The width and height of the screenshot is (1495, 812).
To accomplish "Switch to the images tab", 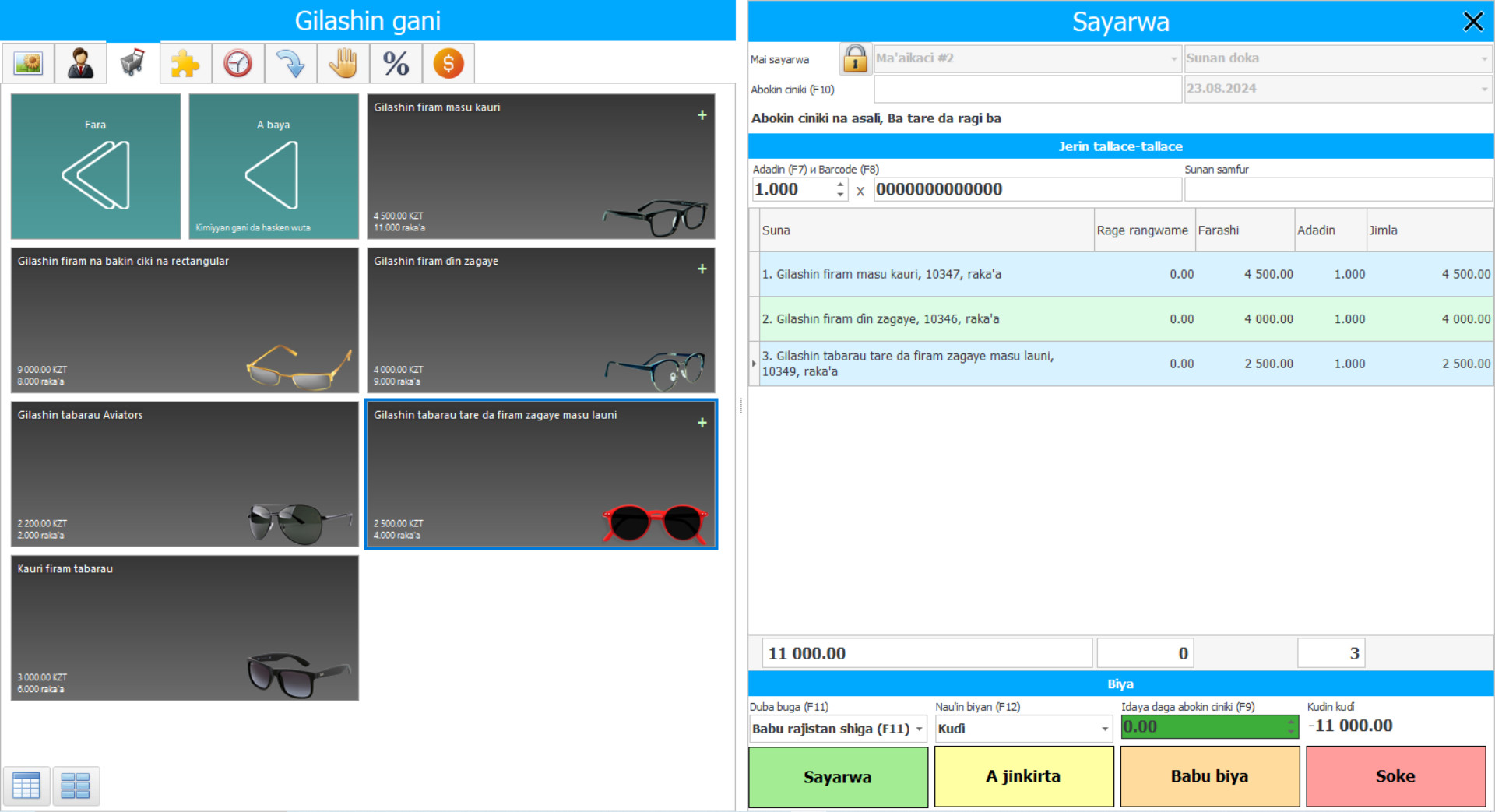I will [x=27, y=62].
